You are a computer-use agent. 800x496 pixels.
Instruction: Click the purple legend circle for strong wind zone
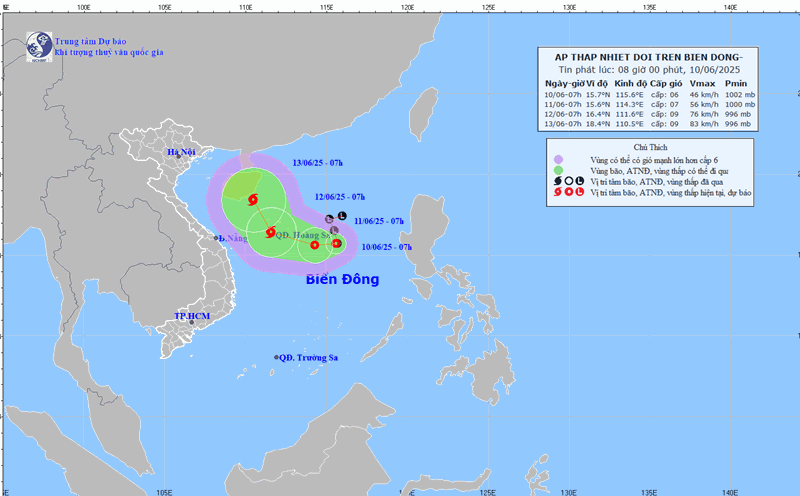tap(558, 158)
